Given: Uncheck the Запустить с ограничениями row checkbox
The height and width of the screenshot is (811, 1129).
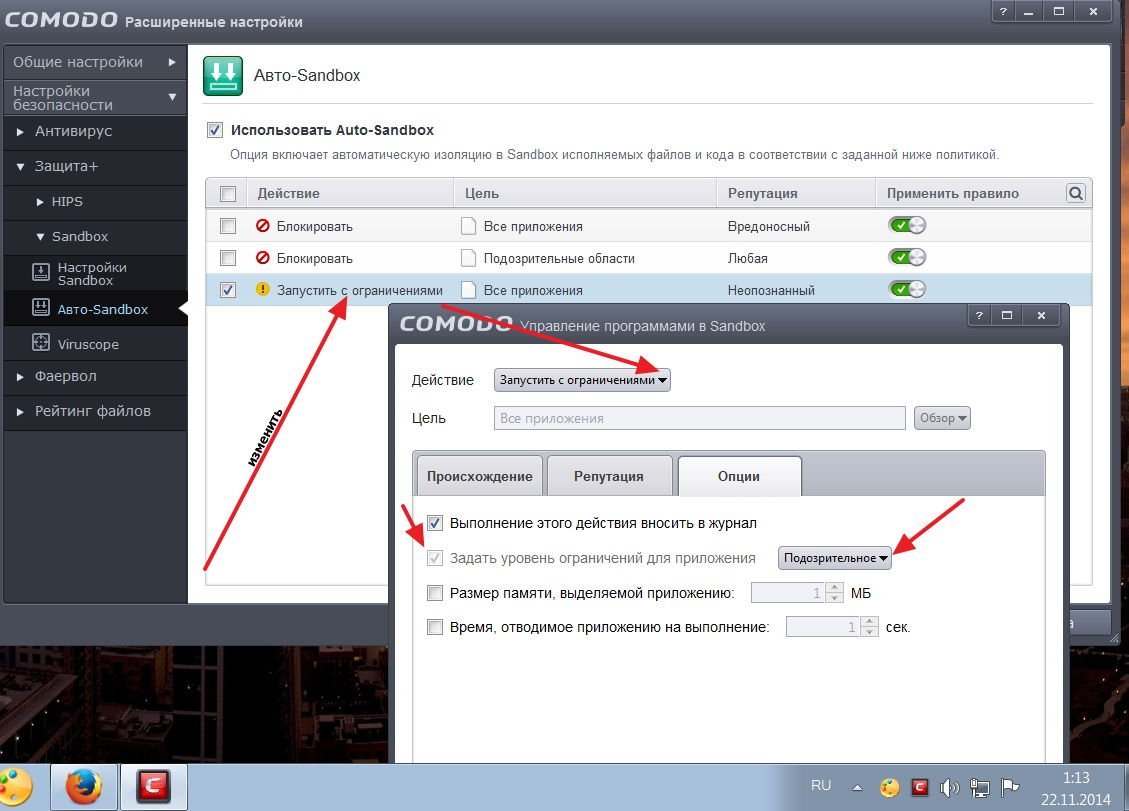Looking at the screenshot, I should coord(228,290).
